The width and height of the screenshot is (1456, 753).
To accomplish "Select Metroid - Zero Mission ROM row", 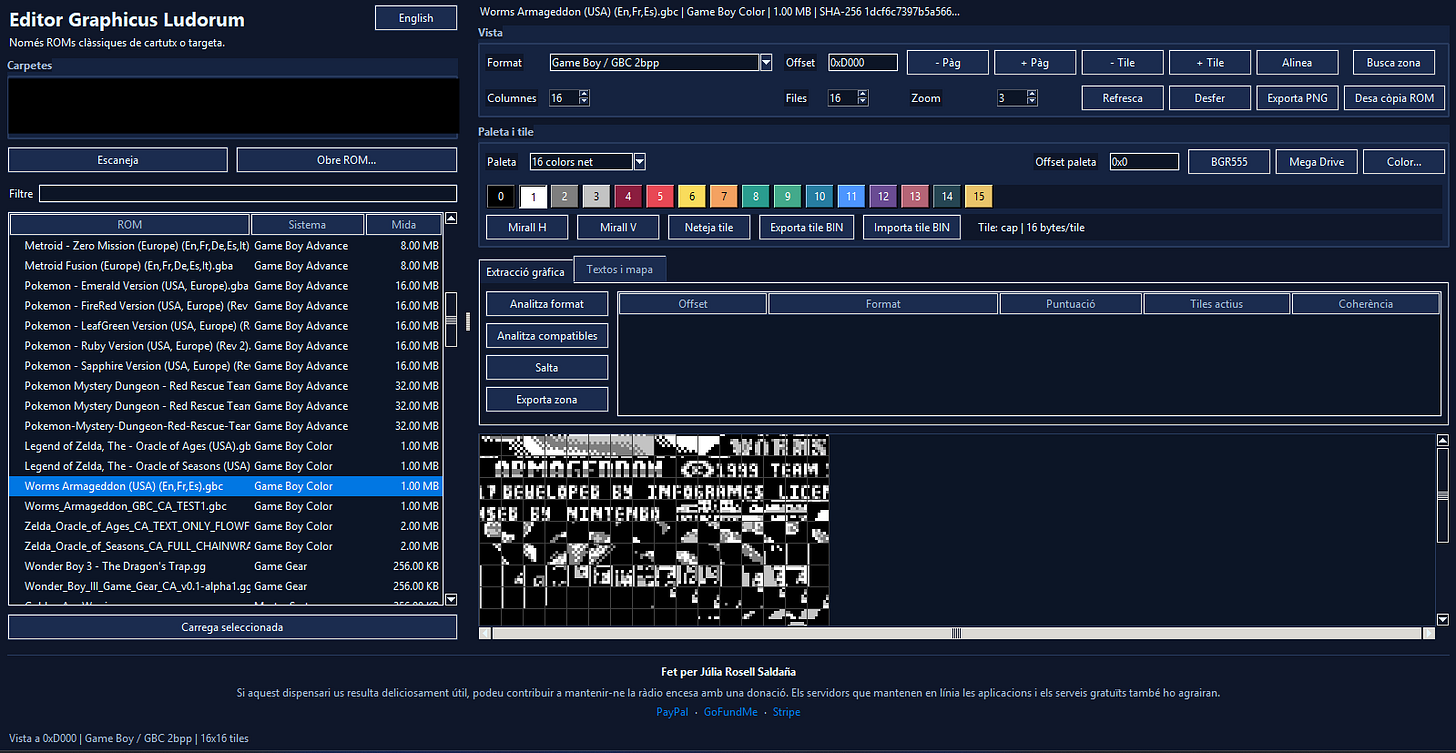I will click(226, 246).
